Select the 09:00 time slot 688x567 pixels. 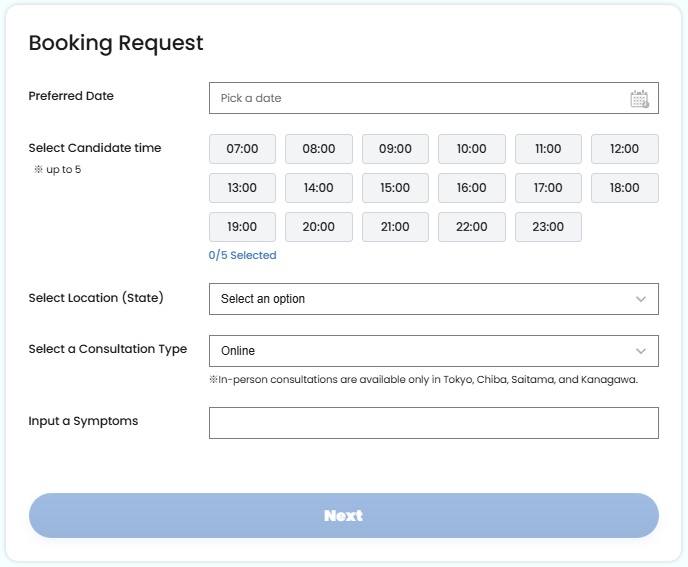click(x=395, y=149)
